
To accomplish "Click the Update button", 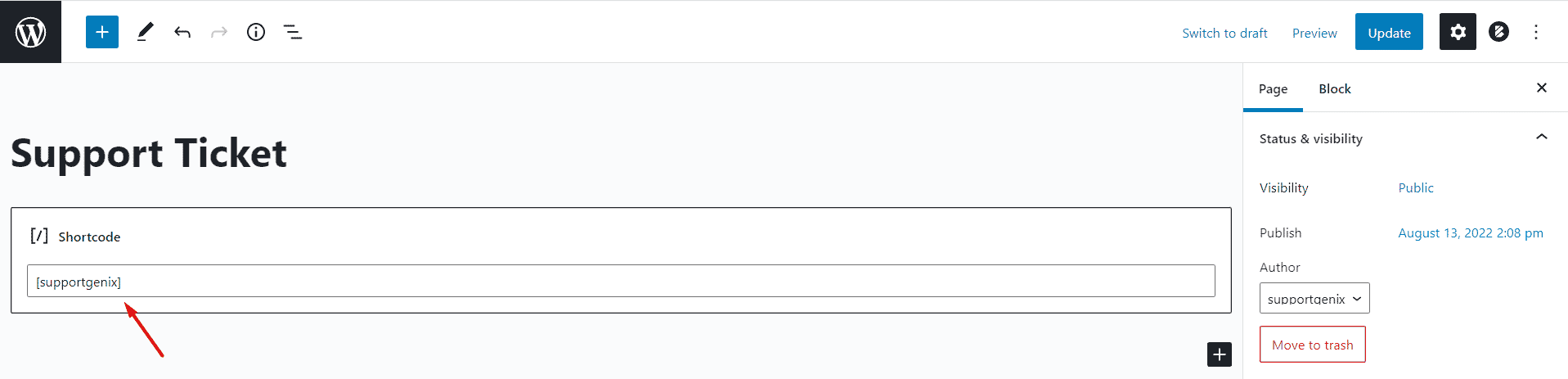I will tap(1389, 33).
